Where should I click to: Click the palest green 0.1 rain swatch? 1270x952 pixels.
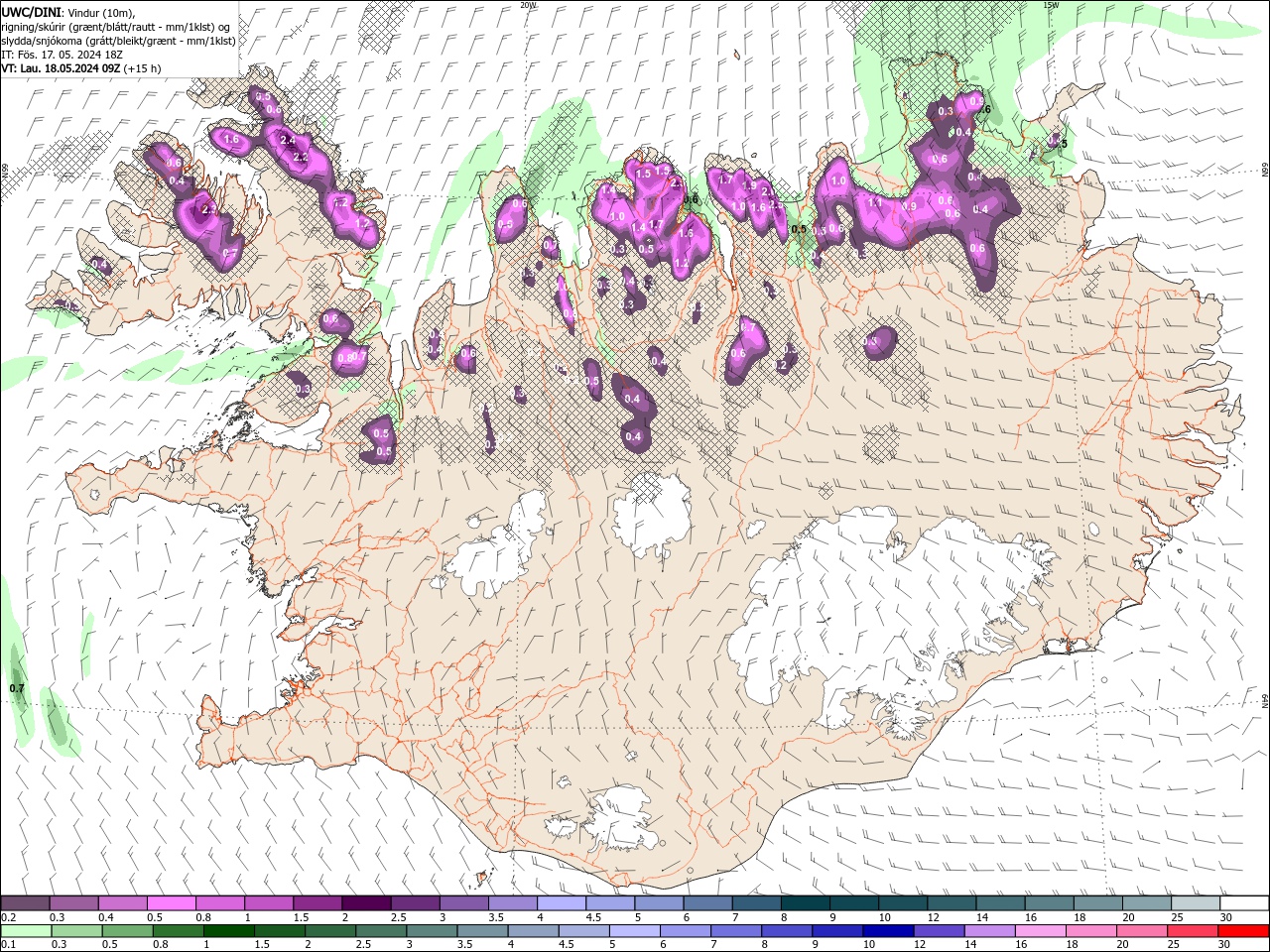pos(27,931)
